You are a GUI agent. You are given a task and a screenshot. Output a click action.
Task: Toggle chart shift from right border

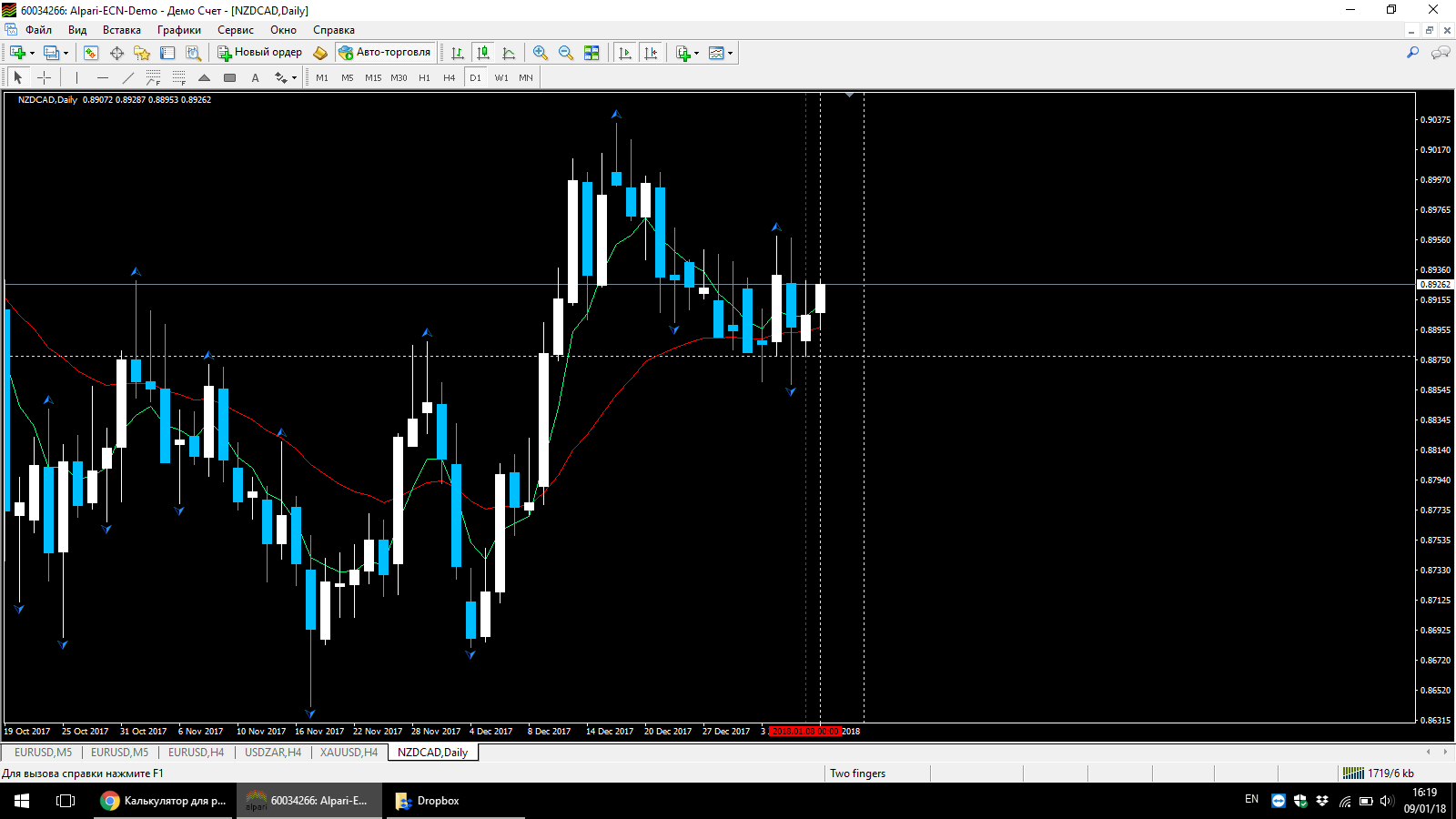651,53
